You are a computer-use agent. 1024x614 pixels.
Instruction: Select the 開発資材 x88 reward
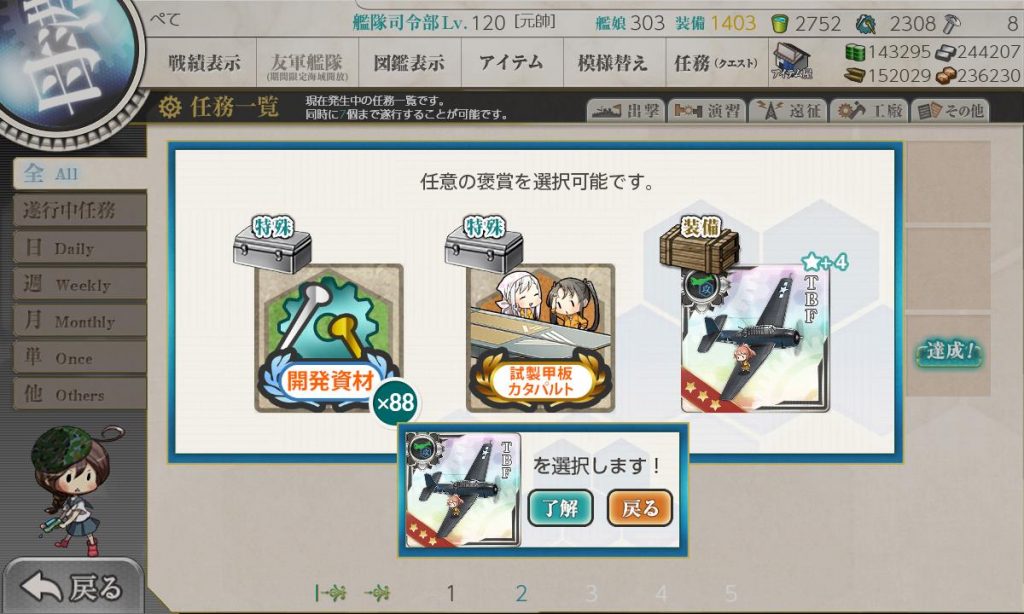pyautogui.click(x=328, y=338)
